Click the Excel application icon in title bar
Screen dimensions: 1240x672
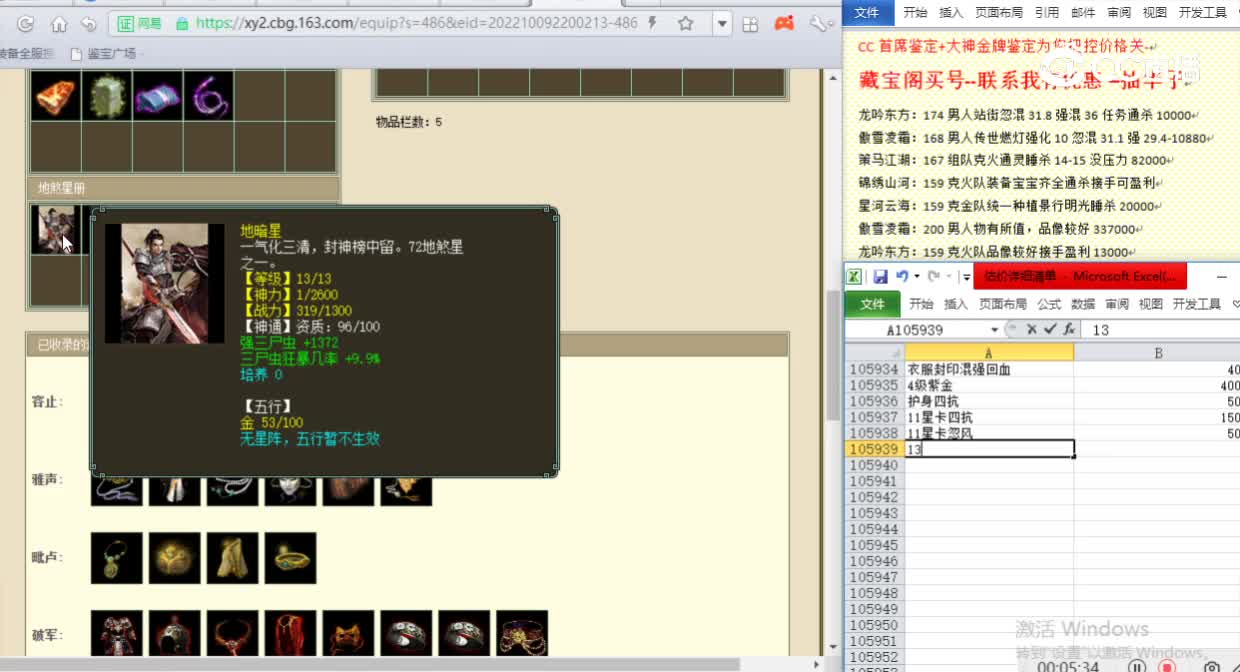point(854,277)
